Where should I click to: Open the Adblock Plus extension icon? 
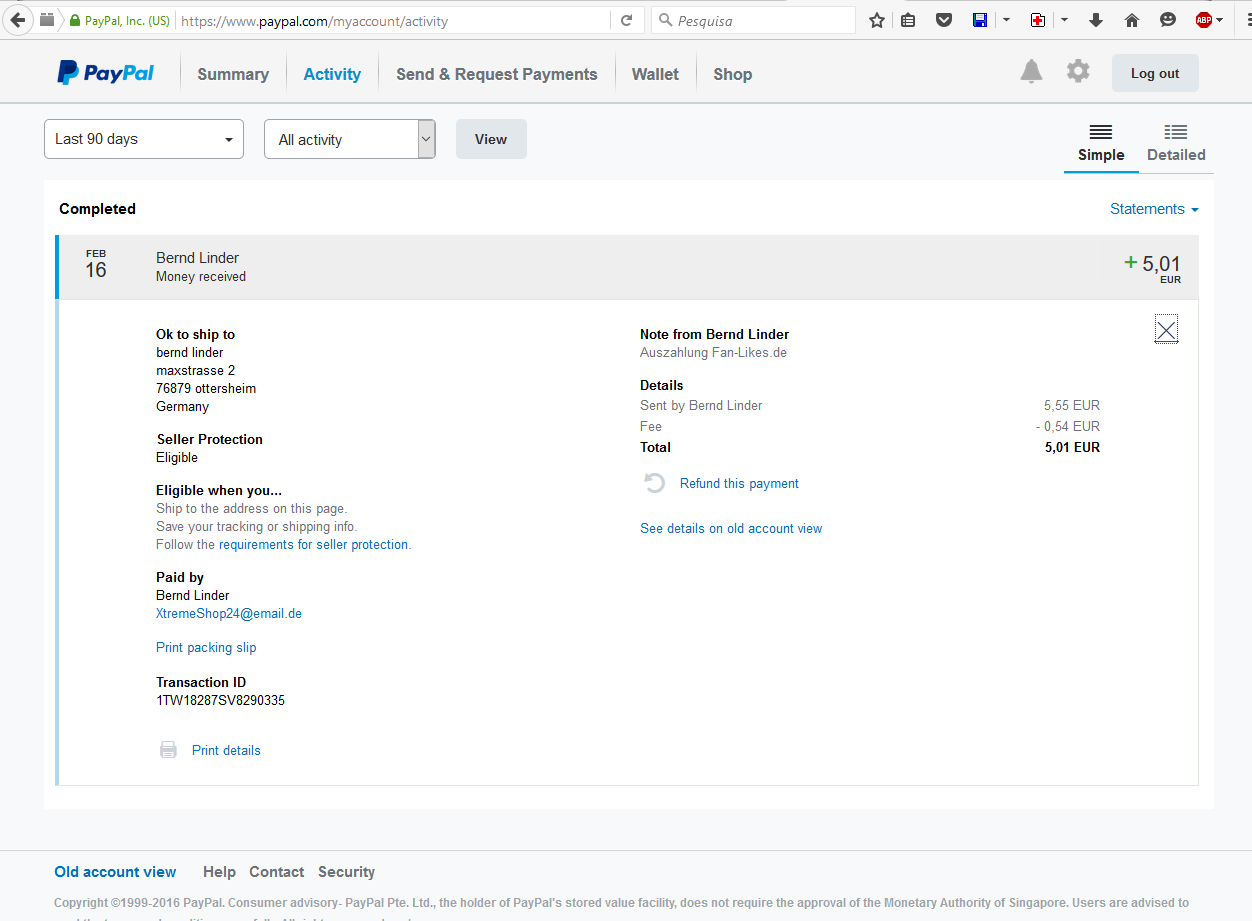click(x=1204, y=20)
